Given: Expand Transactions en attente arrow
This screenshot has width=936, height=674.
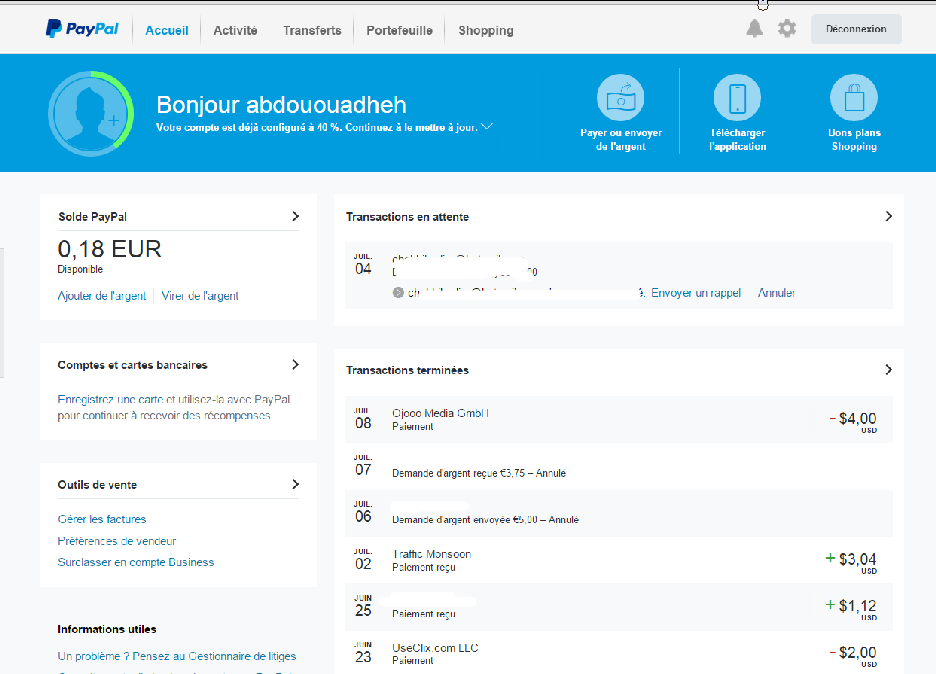Looking at the screenshot, I should 889,216.
